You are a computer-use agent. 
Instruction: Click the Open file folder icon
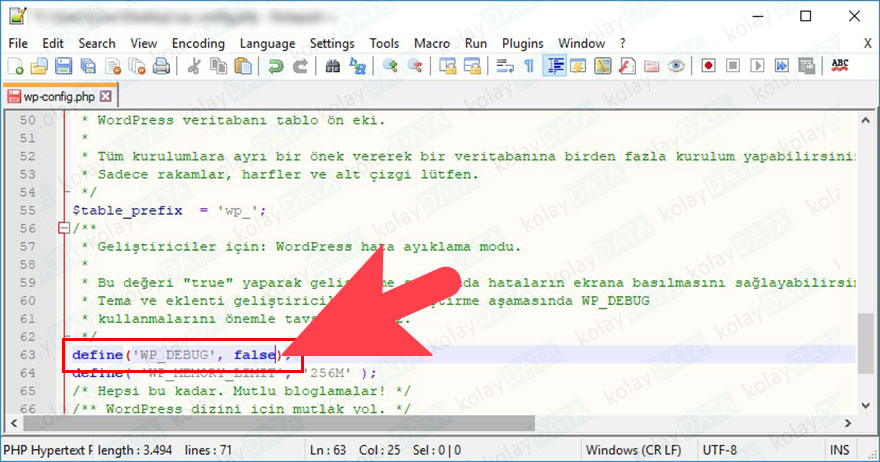pos(39,66)
